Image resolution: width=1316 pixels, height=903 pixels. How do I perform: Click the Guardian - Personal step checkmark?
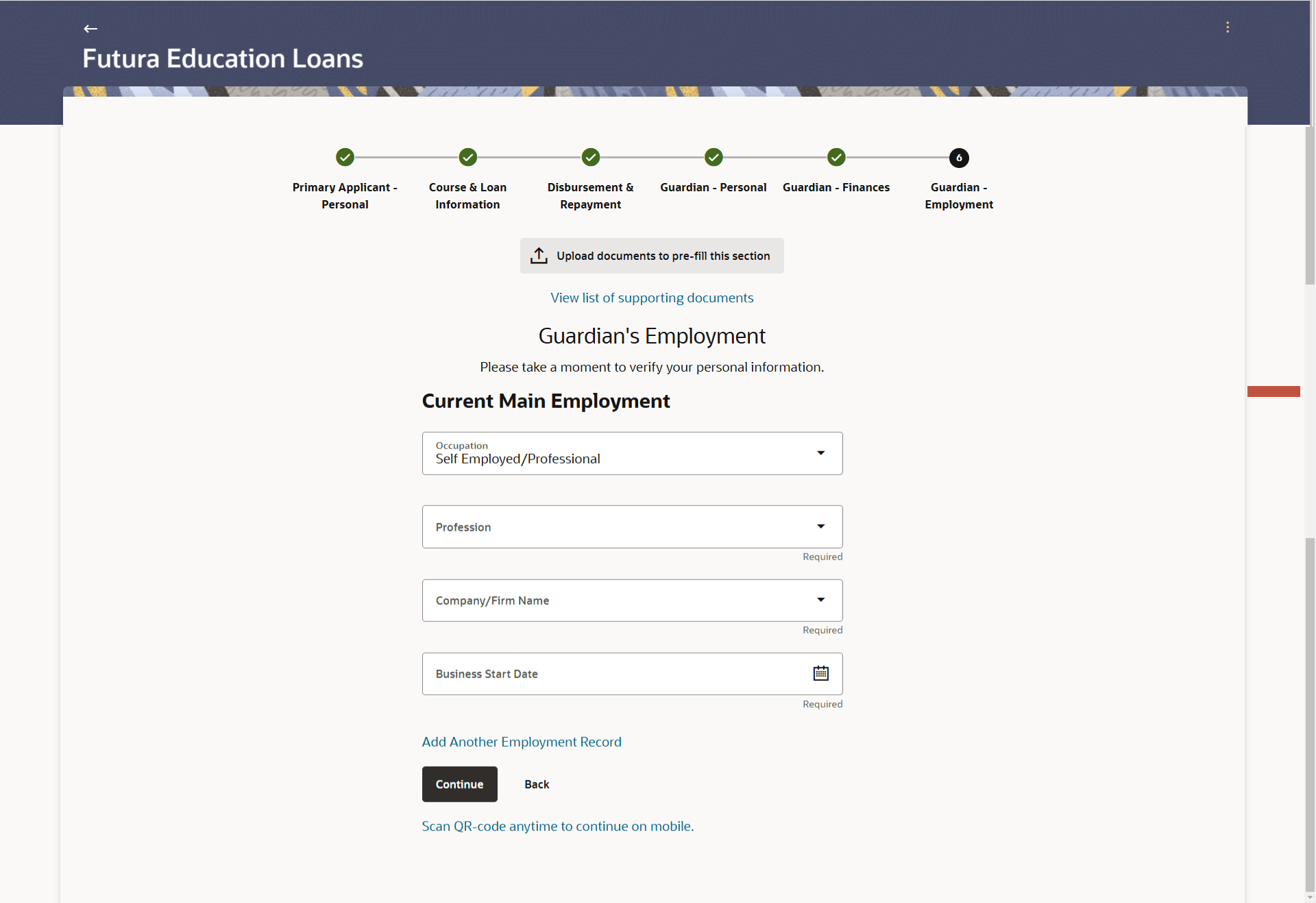click(714, 158)
